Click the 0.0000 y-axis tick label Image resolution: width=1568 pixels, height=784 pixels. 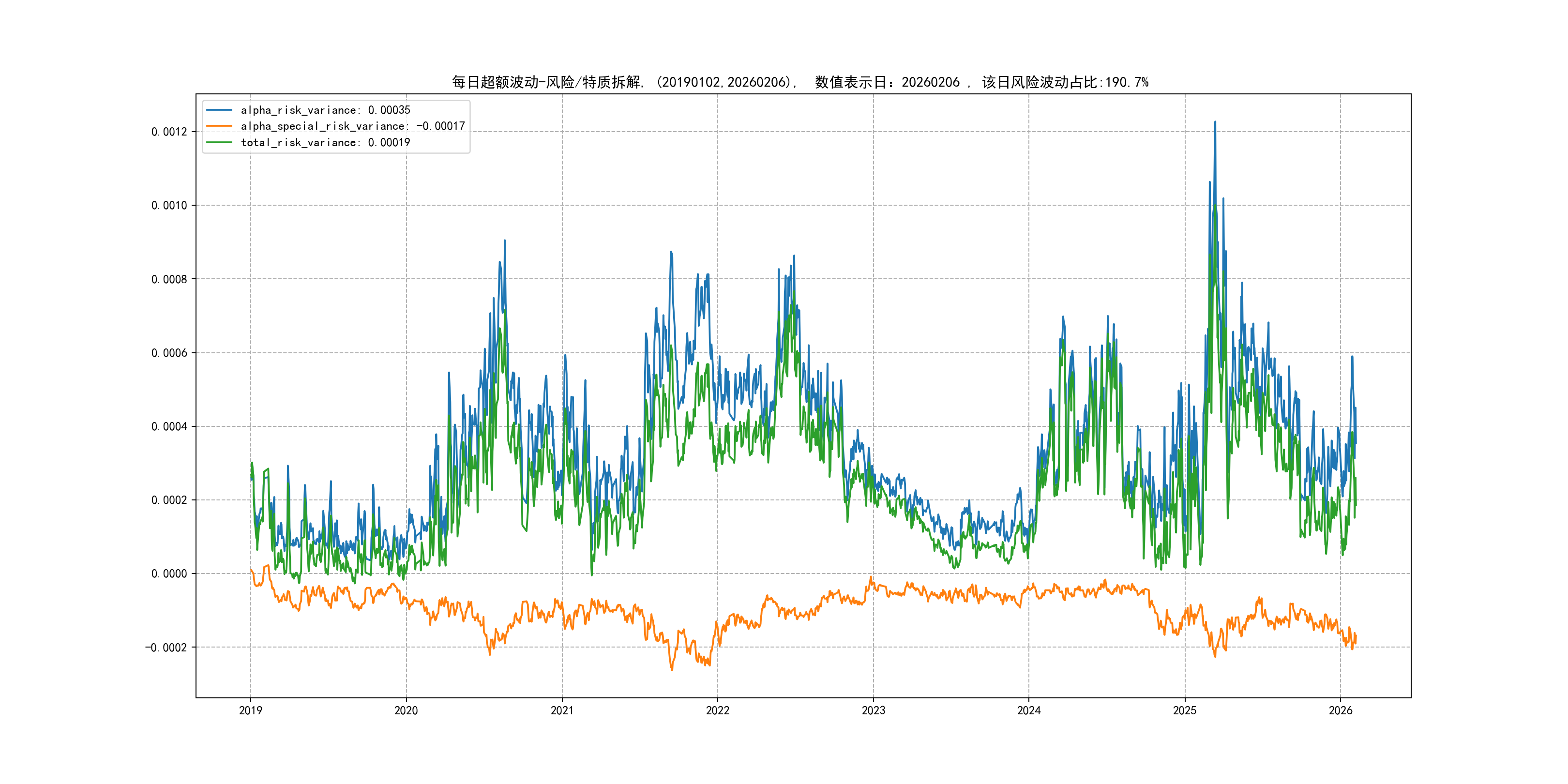pyautogui.click(x=169, y=573)
